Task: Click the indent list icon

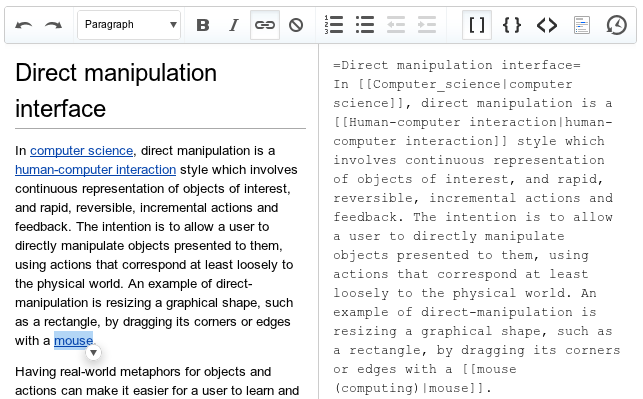Action: pyautogui.click(x=427, y=25)
